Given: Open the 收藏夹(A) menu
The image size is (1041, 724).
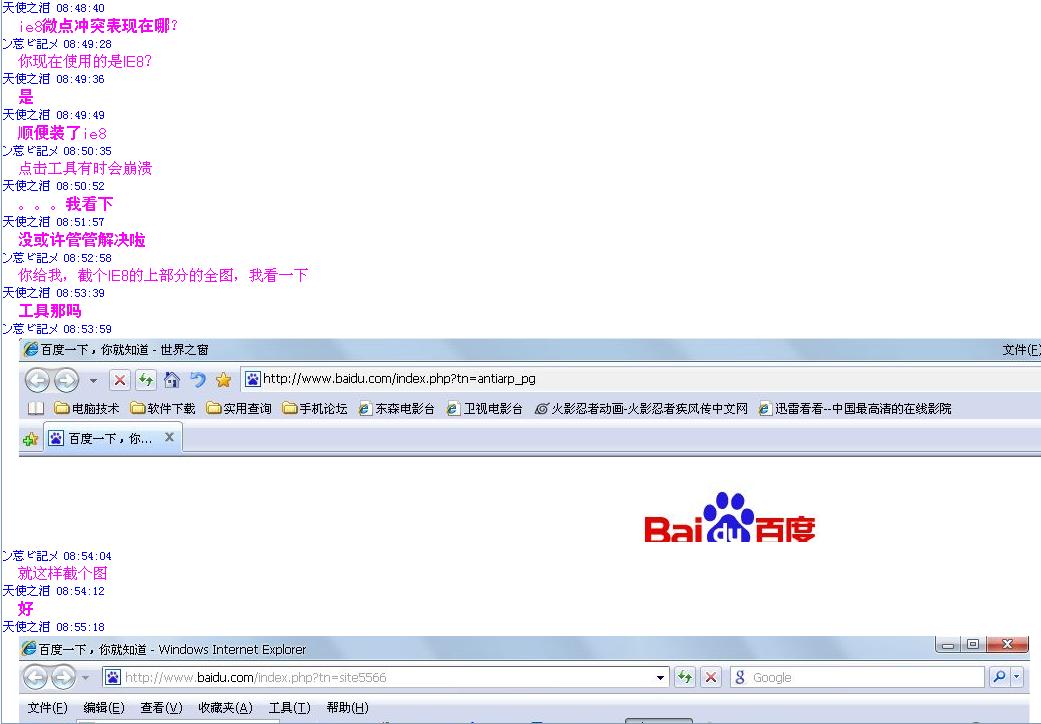Looking at the screenshot, I should (x=226, y=707).
